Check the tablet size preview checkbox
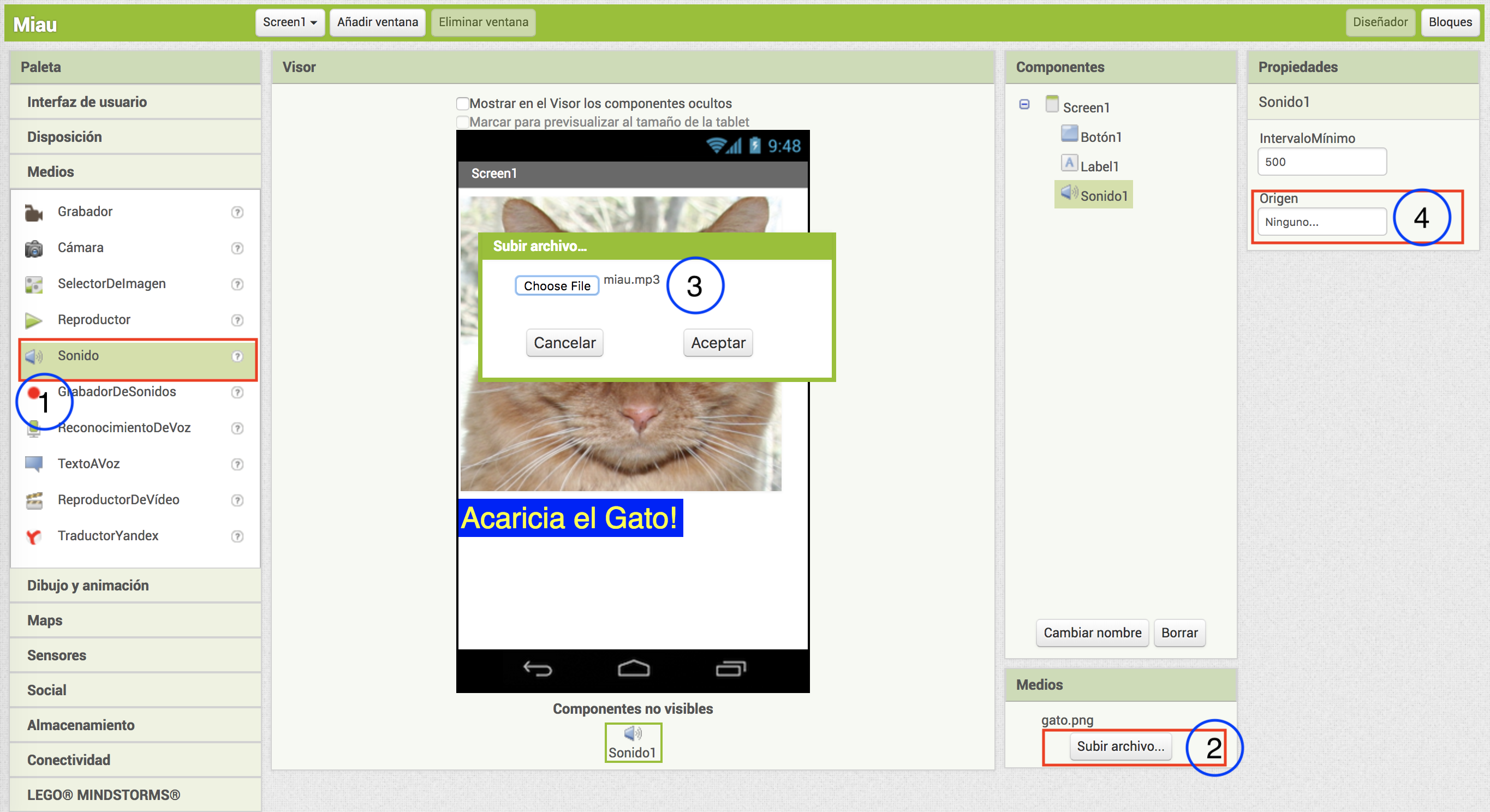This screenshot has height=812, width=1490. pos(462,122)
